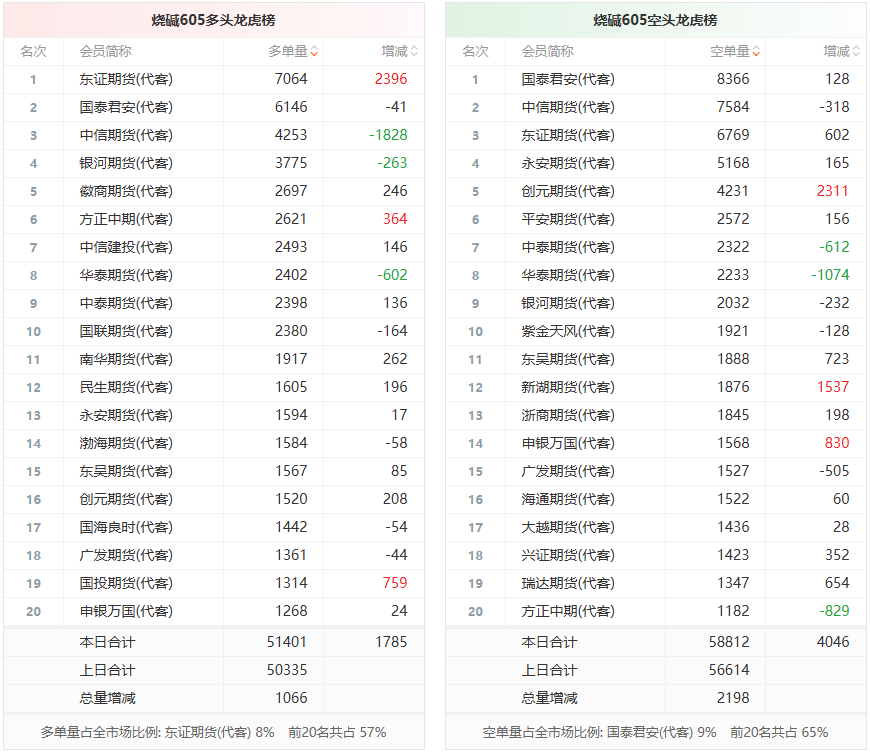This screenshot has width=870, height=754.
Task: Click 中信期货(代客) in short table rank 2
Action: tap(568, 107)
